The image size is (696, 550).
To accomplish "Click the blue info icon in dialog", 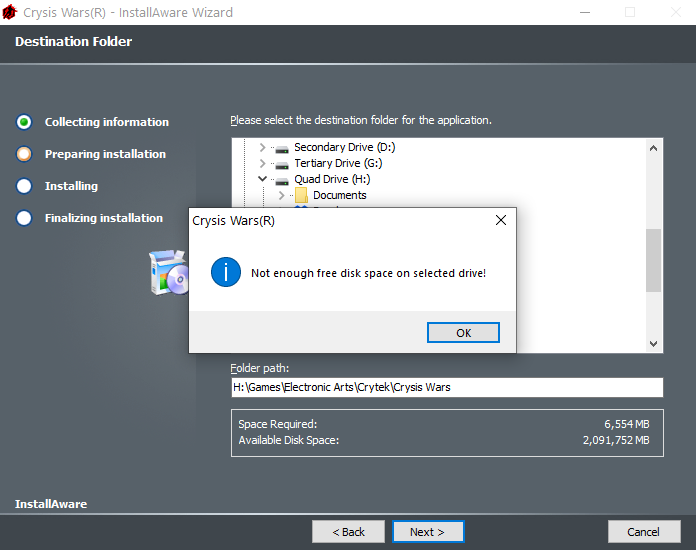I will coord(226,272).
